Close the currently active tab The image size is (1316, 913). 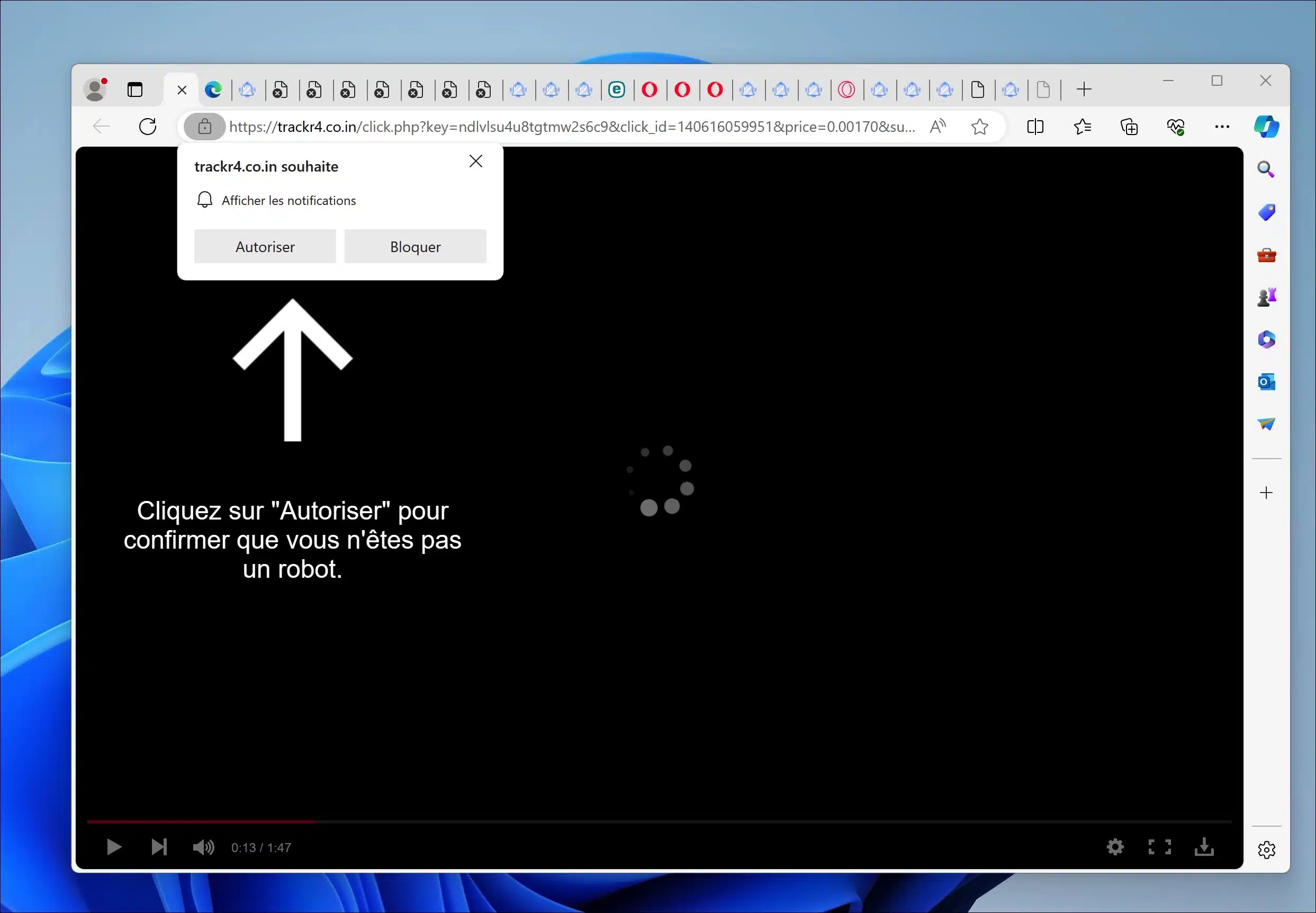182,90
